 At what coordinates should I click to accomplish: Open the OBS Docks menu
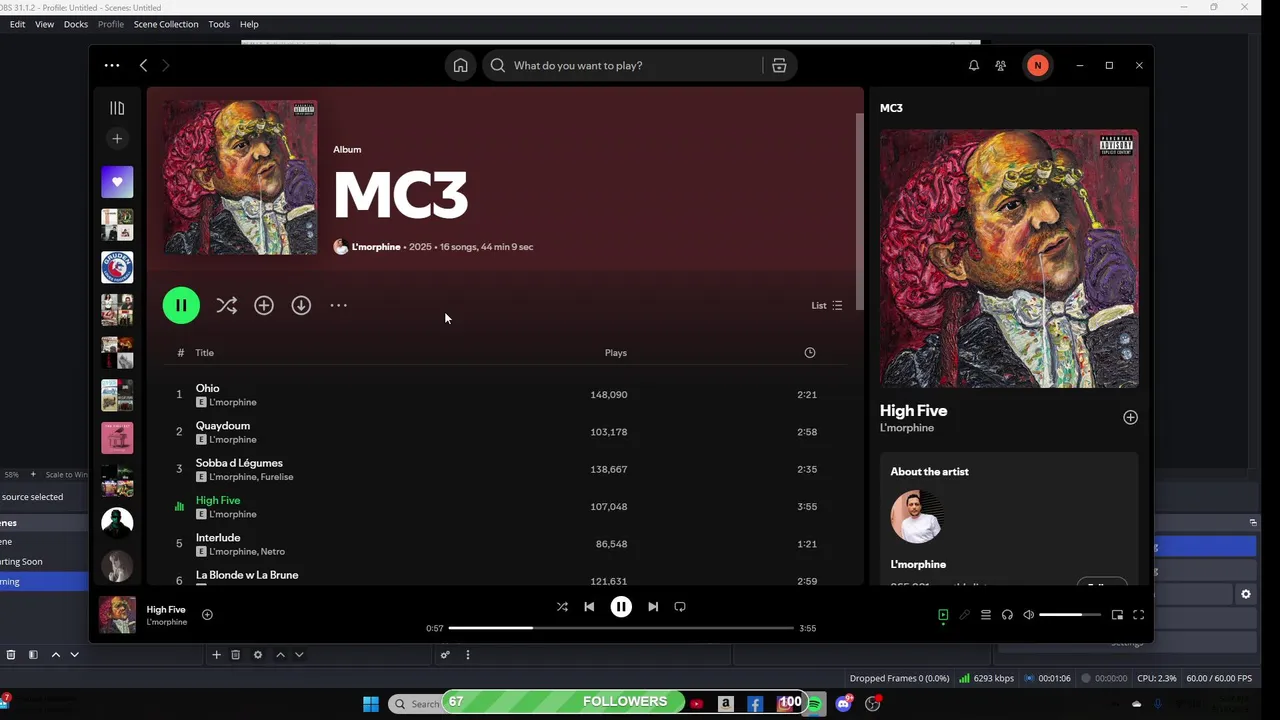pyautogui.click(x=76, y=24)
